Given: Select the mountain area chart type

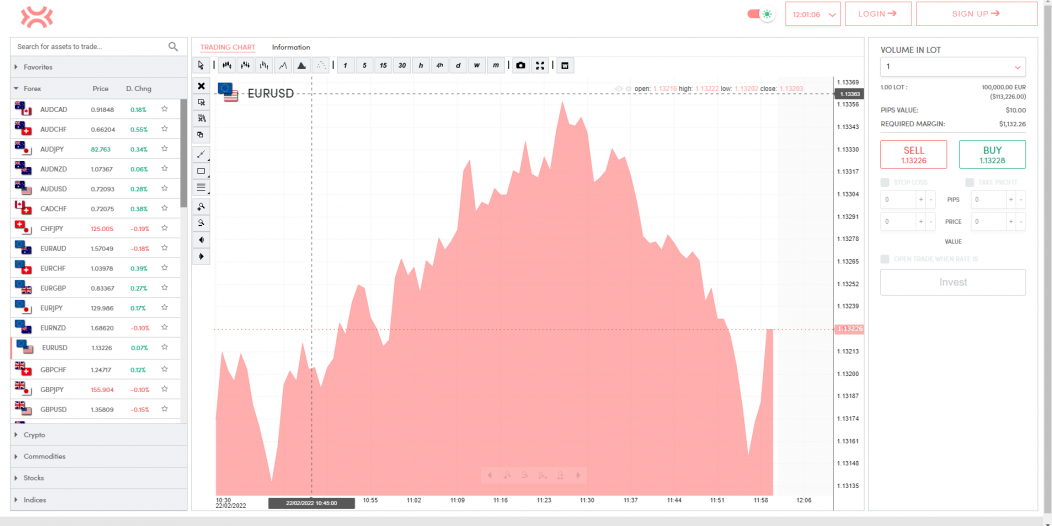Looking at the screenshot, I should [x=302, y=66].
